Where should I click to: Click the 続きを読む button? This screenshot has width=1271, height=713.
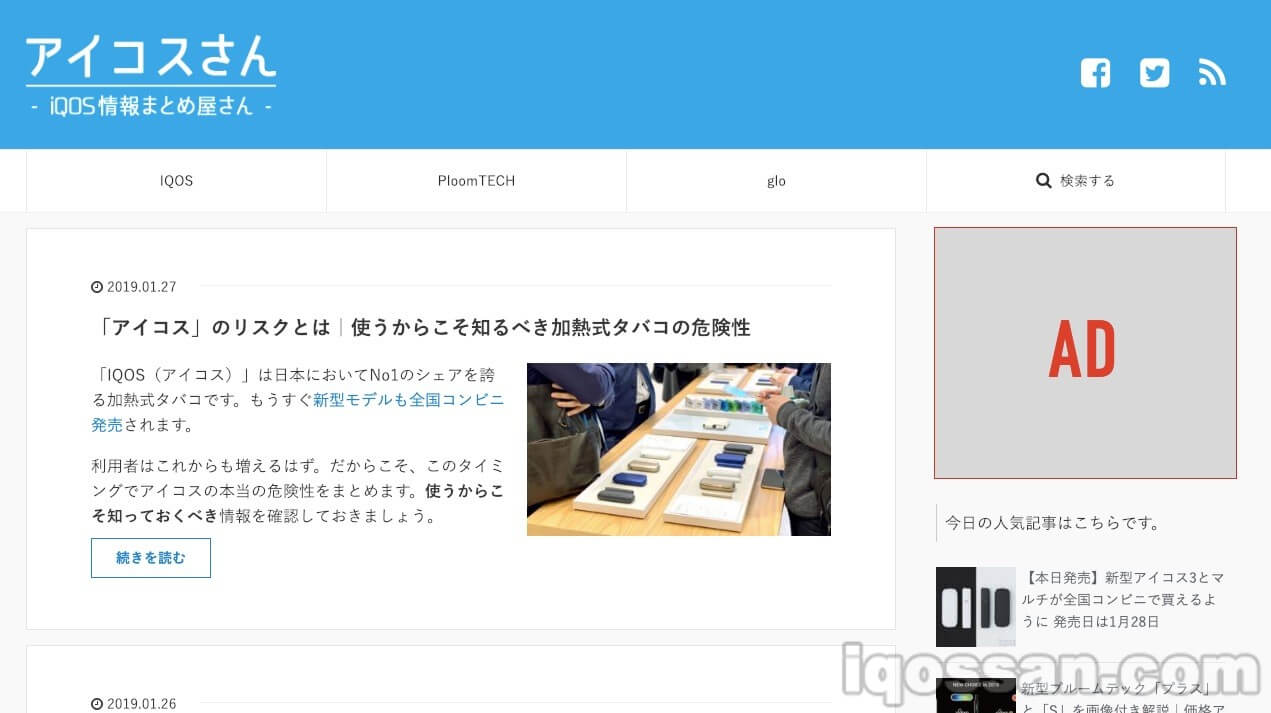[x=151, y=558]
